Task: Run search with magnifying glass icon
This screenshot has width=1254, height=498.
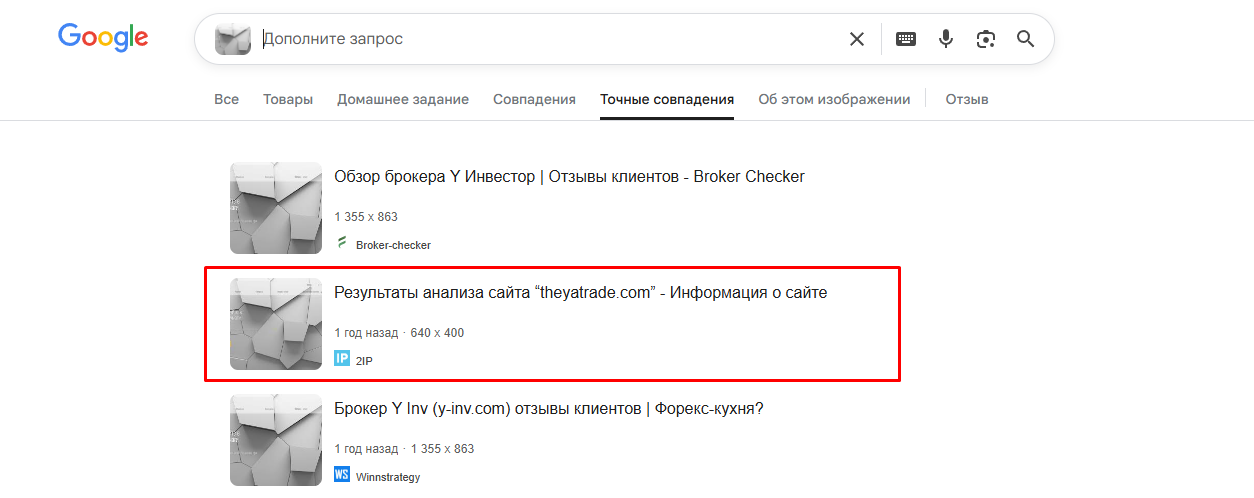Action: pos(1025,39)
